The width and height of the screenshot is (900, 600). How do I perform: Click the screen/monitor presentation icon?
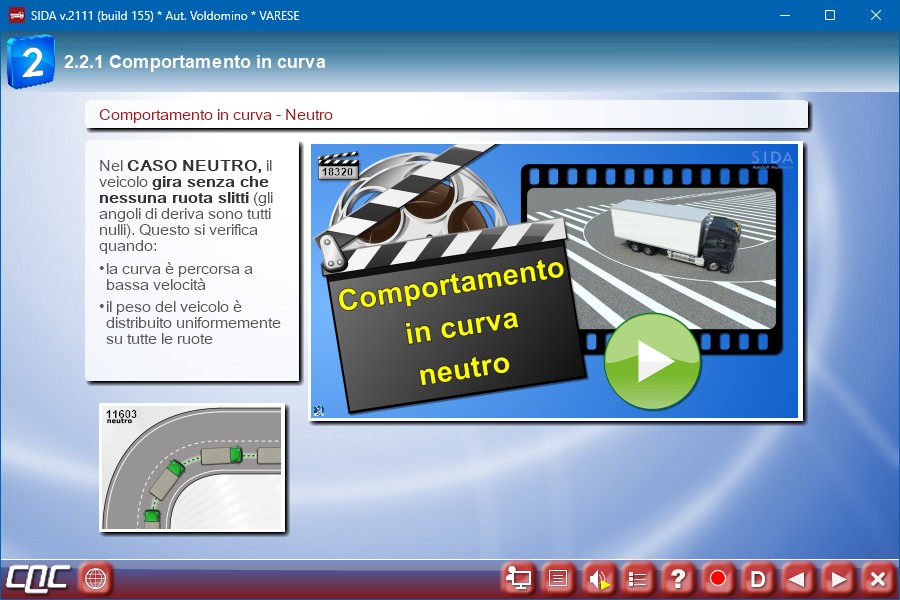coord(518,578)
